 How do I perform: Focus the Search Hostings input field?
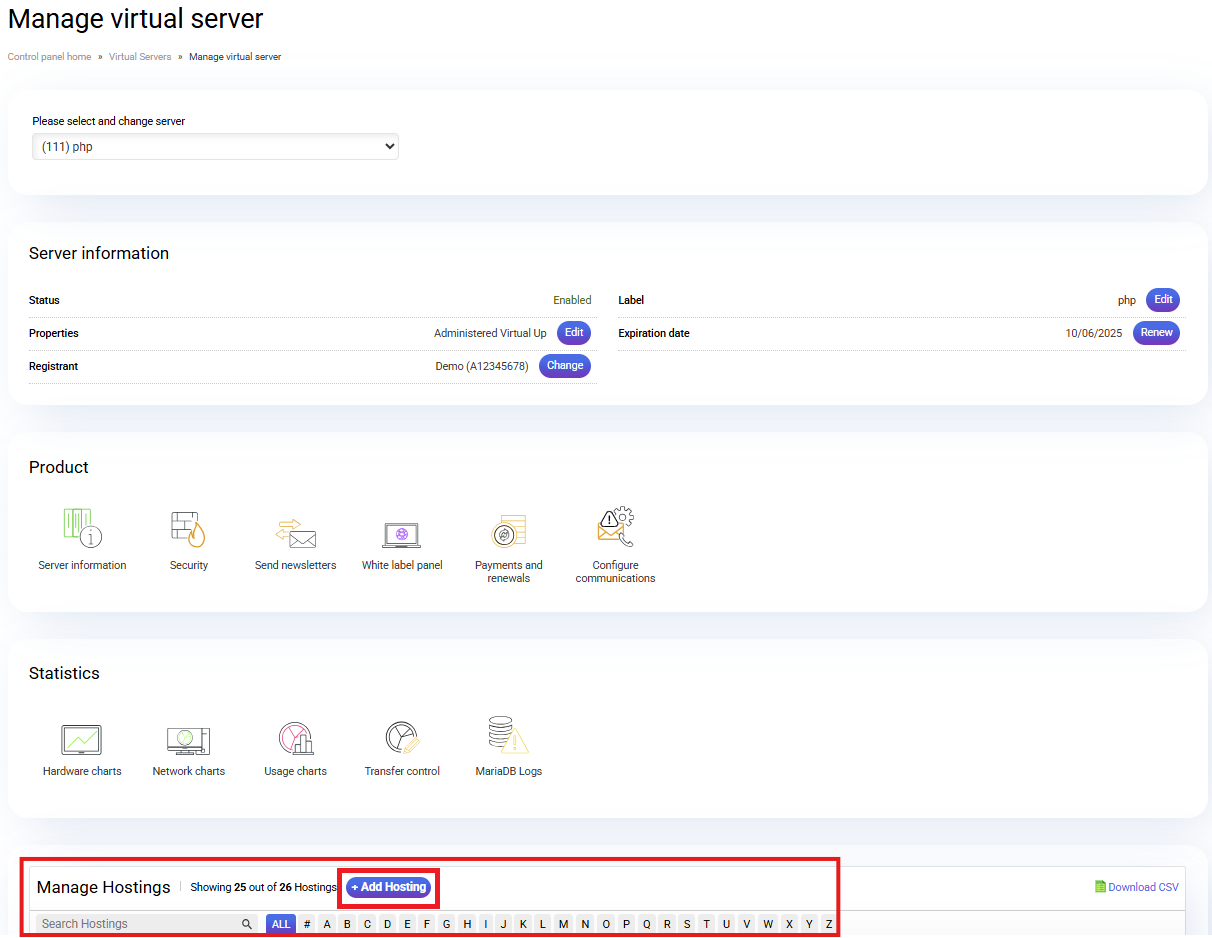[x=138, y=924]
